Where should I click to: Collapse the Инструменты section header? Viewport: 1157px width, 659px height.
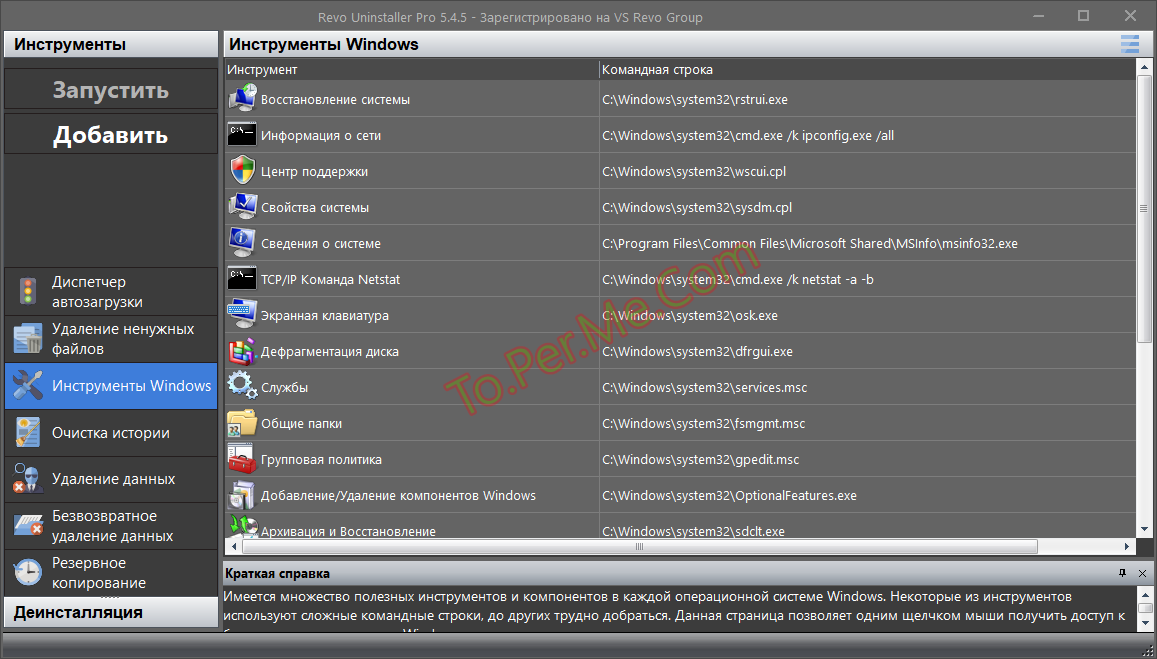tap(110, 44)
